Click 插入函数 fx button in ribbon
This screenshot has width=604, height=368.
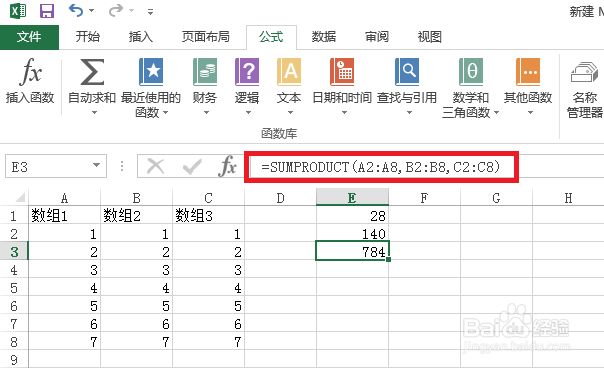click(30, 81)
